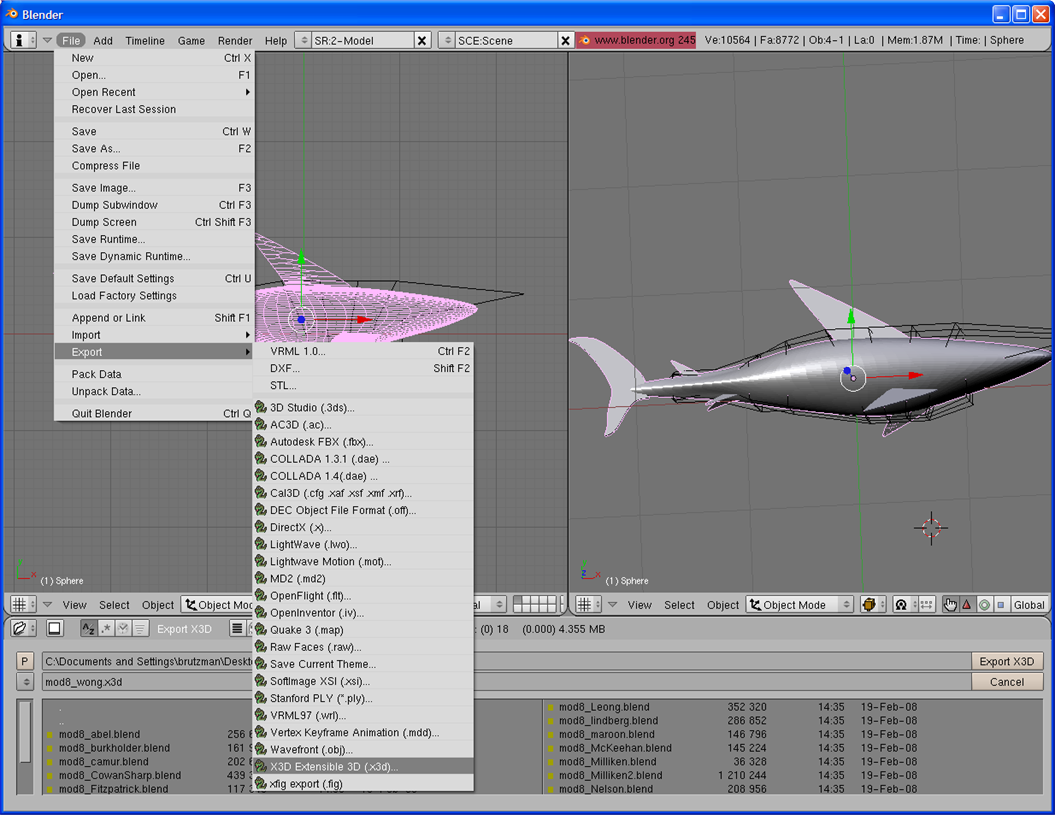Choose Open Recent in the File menu
The image size is (1055, 815).
pos(154,92)
